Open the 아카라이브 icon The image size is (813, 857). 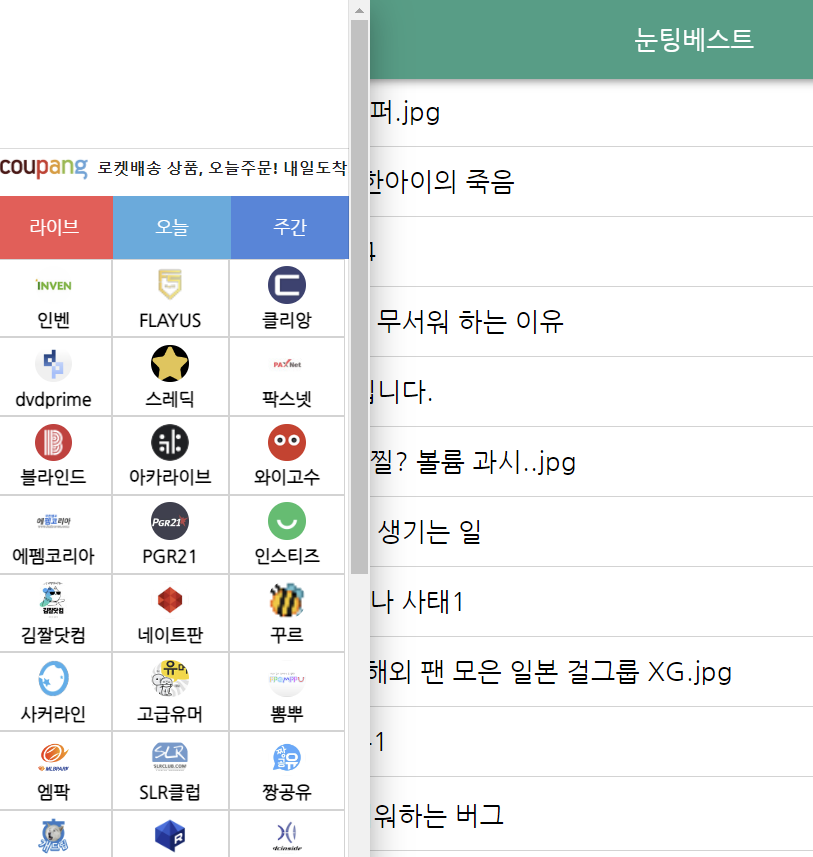tap(170, 442)
